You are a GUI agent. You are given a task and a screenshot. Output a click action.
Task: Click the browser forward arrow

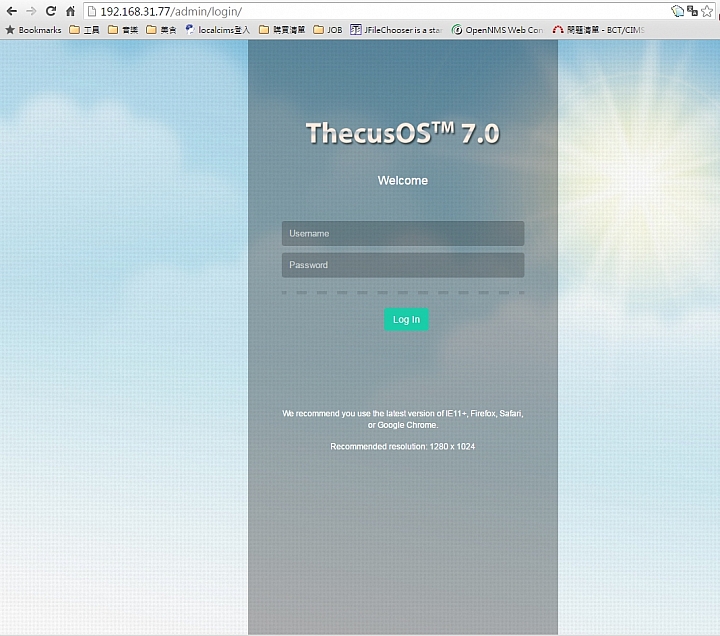click(31, 11)
